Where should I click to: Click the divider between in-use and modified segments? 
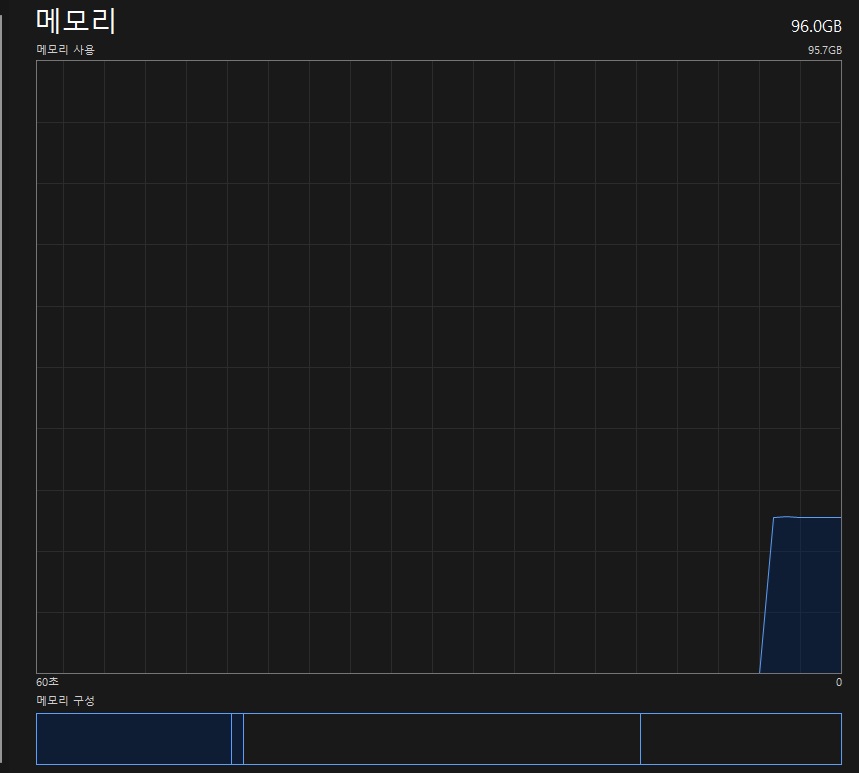tap(231, 739)
